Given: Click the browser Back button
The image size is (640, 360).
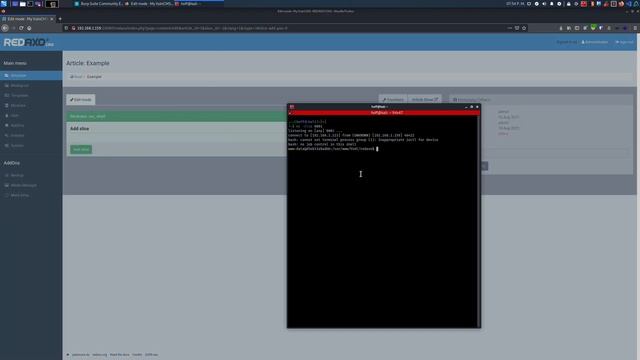Looking at the screenshot, I should pyautogui.click(x=5, y=28).
